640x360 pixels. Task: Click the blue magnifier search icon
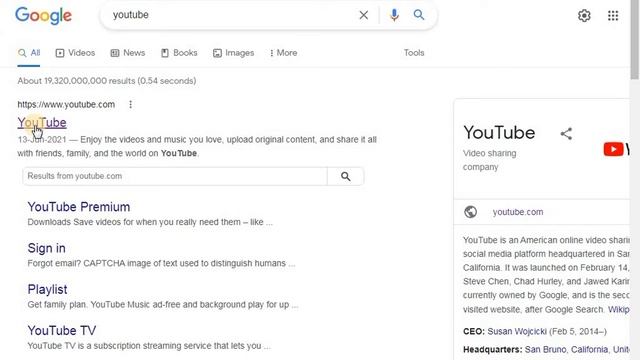419,15
